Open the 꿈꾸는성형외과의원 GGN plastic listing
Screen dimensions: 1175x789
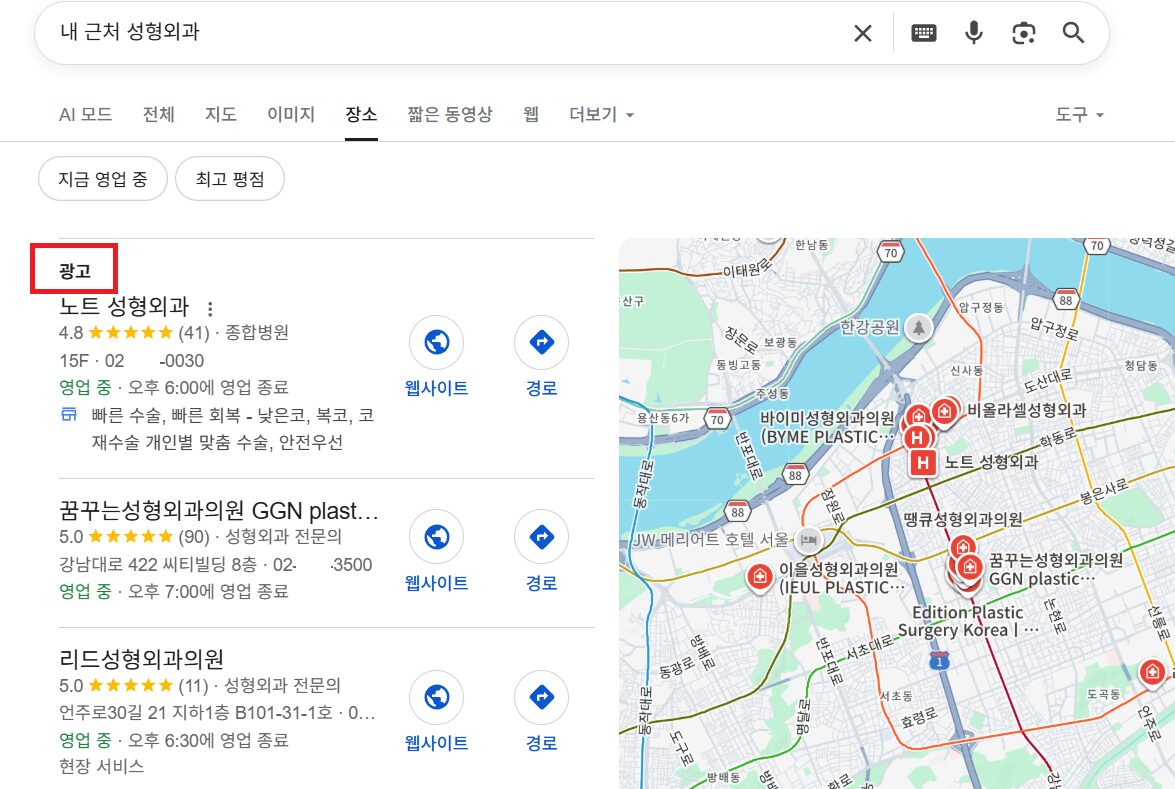pyautogui.click(x=219, y=511)
